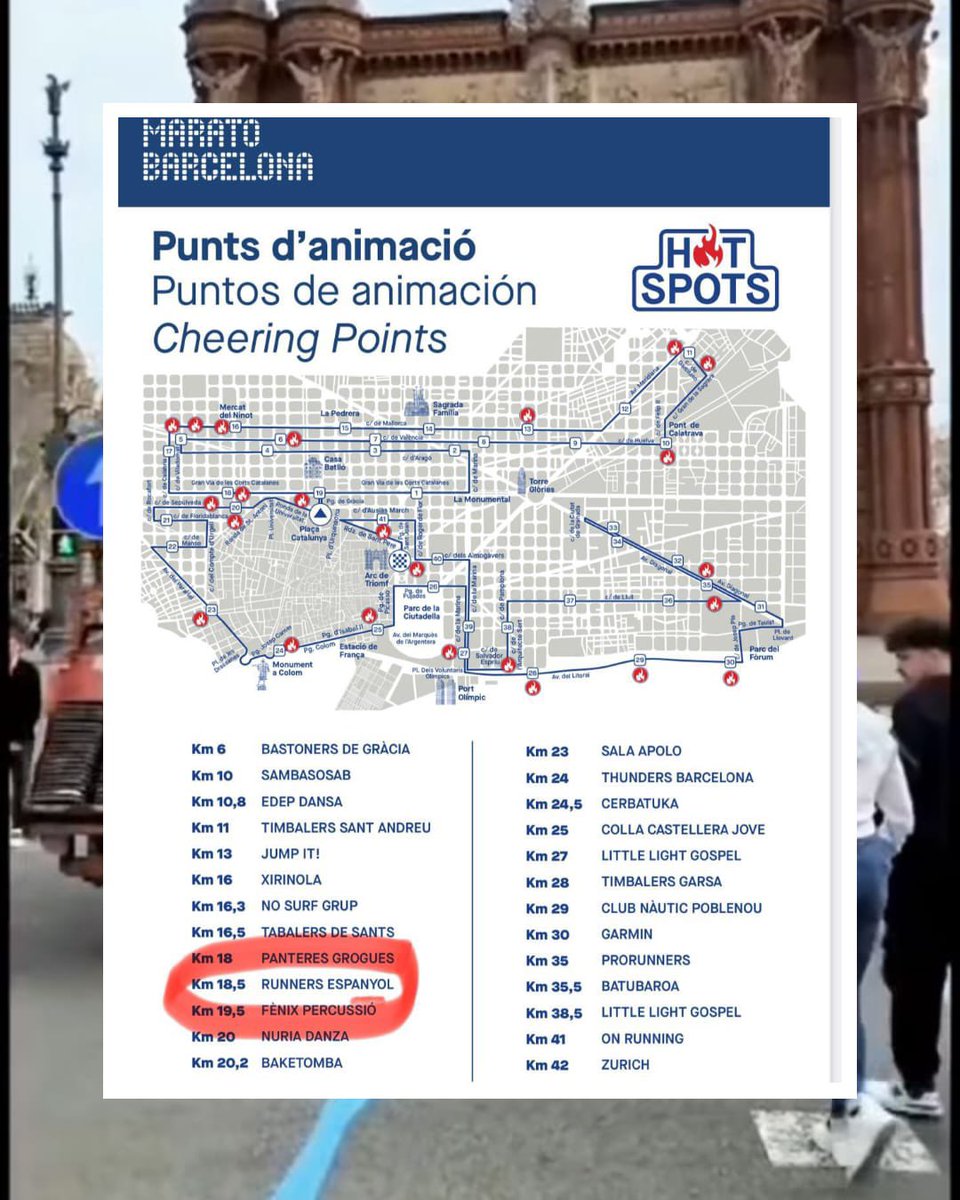Select the Km 18 Panteres Grogues row
Screen dimensions: 960x1200
[292, 957]
